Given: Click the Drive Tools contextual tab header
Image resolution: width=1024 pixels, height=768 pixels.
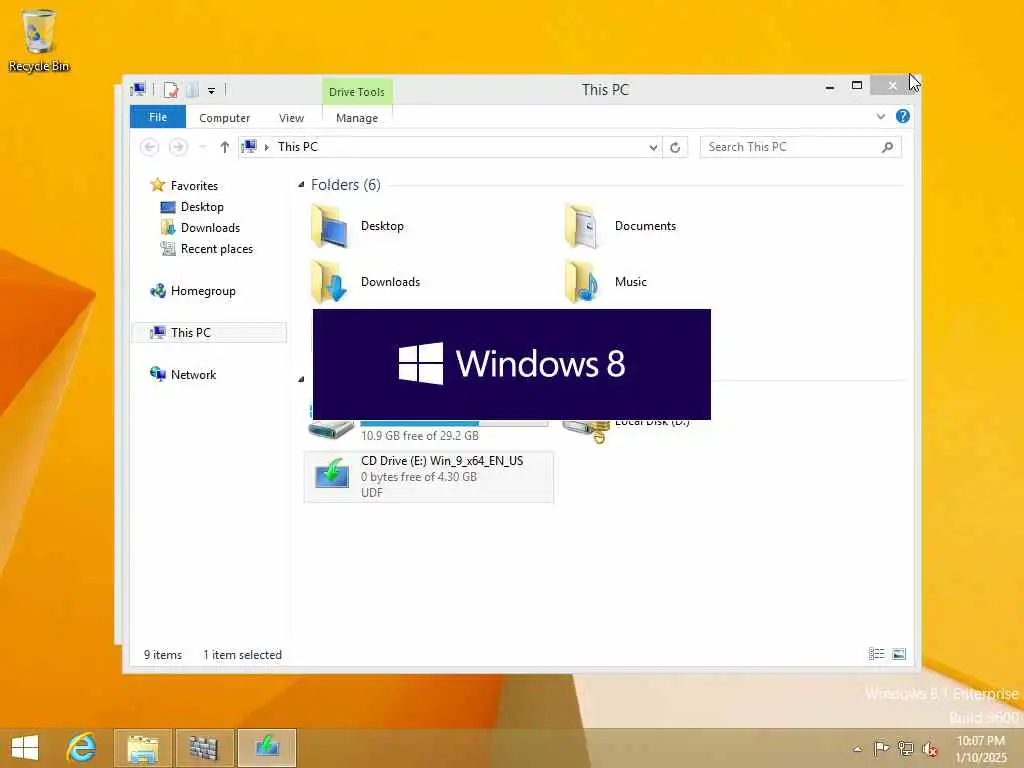Looking at the screenshot, I should click(357, 92).
